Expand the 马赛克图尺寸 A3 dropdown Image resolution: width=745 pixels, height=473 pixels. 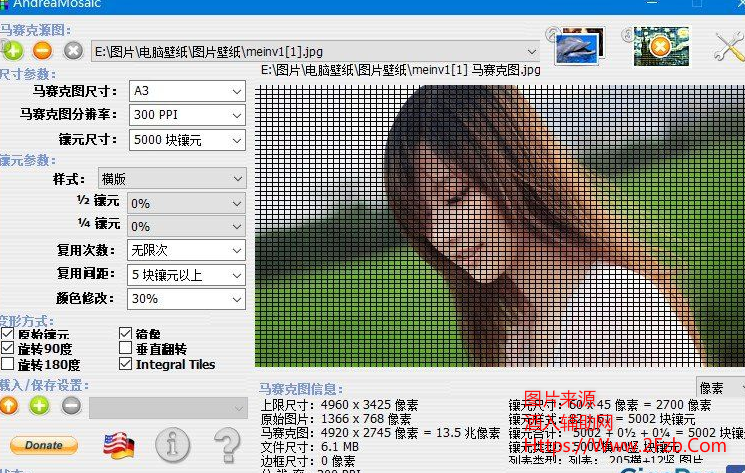[186, 91]
